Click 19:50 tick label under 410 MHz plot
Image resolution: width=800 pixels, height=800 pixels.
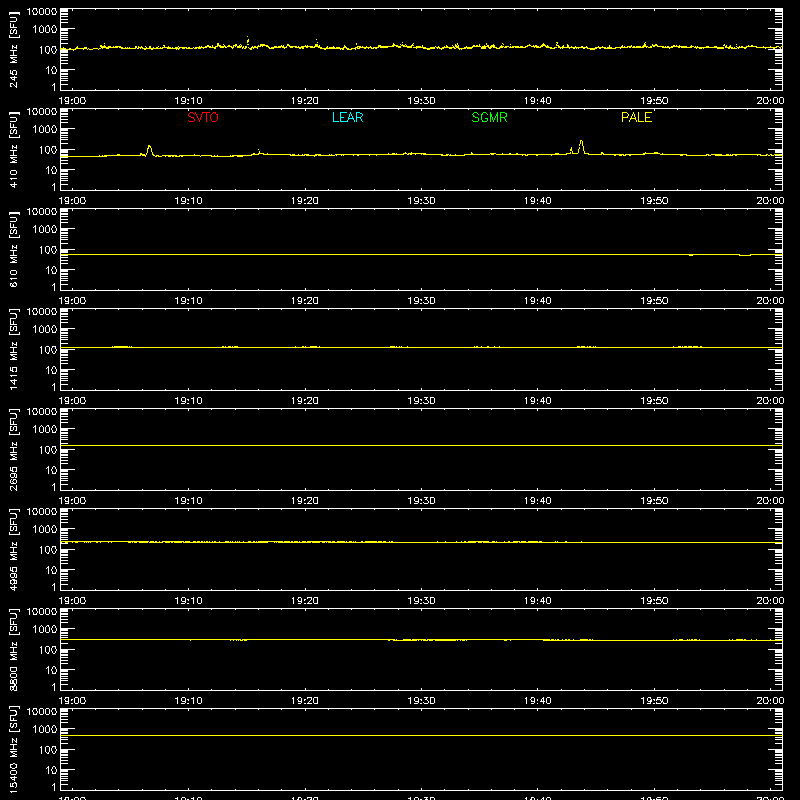(654, 201)
